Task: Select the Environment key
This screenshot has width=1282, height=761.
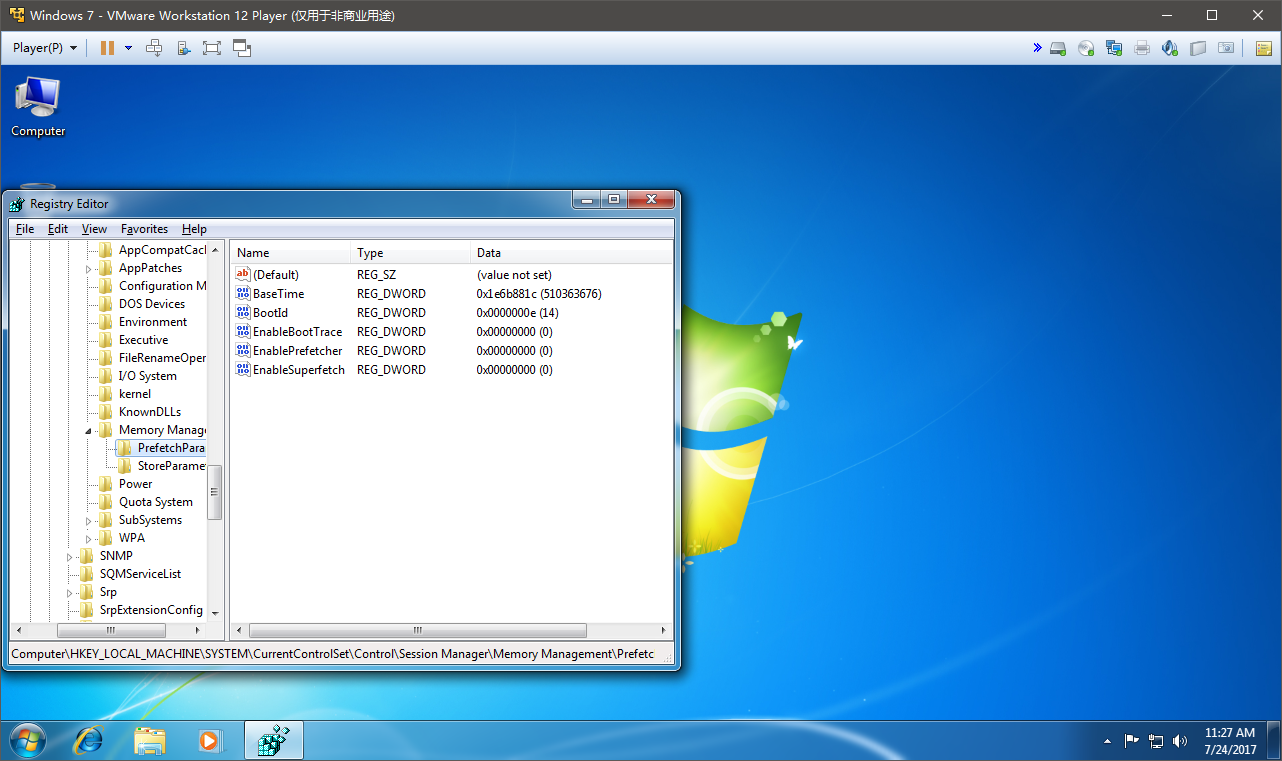Action: coord(152,322)
